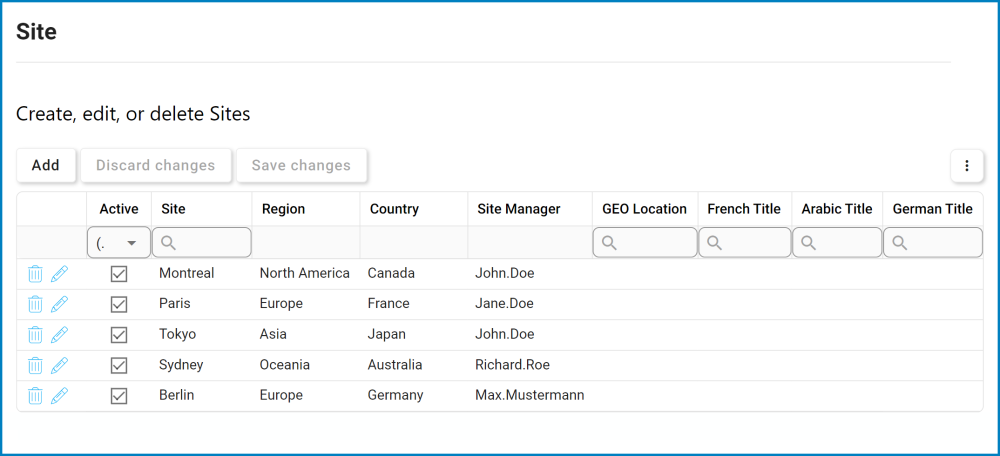Remove the Paris site with trash icon

coord(35,304)
